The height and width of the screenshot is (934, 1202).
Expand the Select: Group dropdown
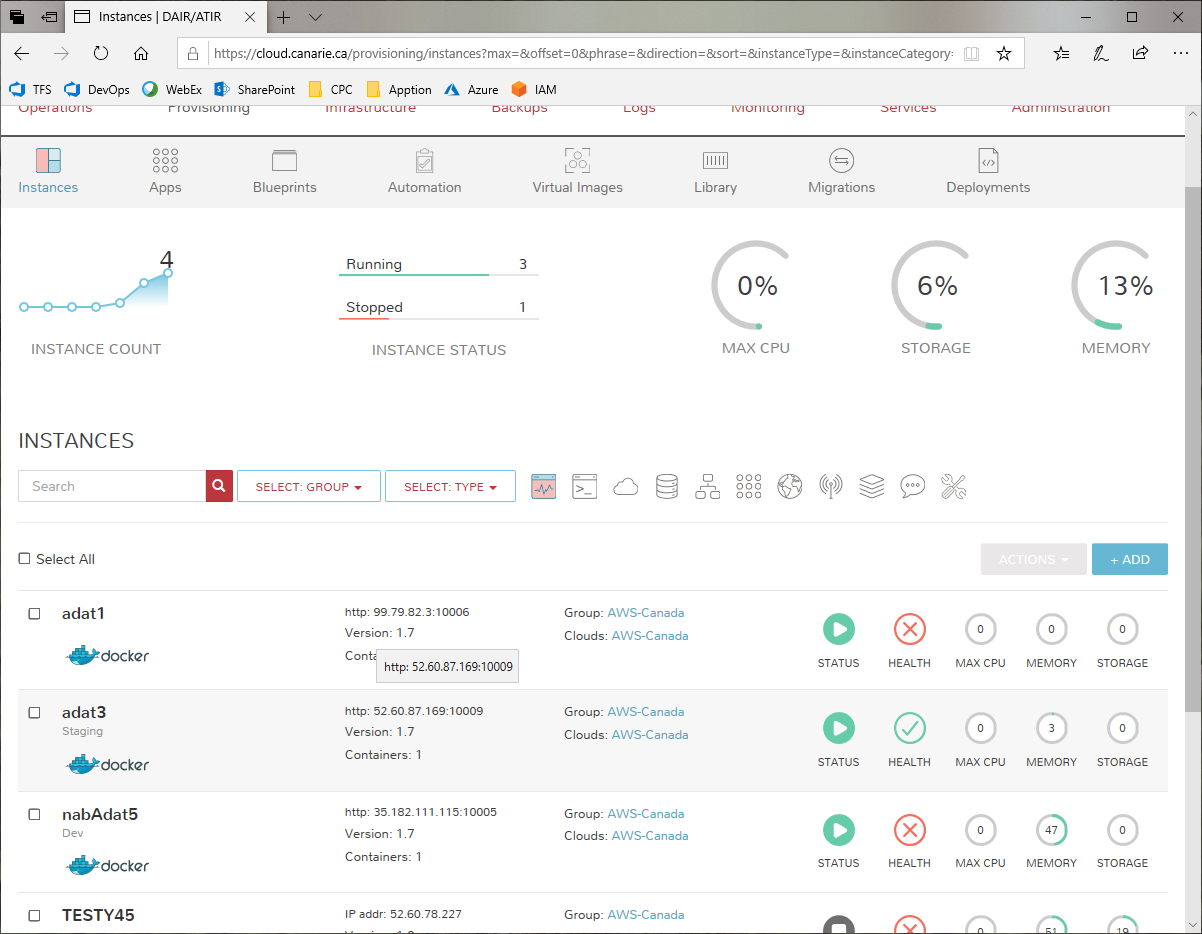(308, 487)
